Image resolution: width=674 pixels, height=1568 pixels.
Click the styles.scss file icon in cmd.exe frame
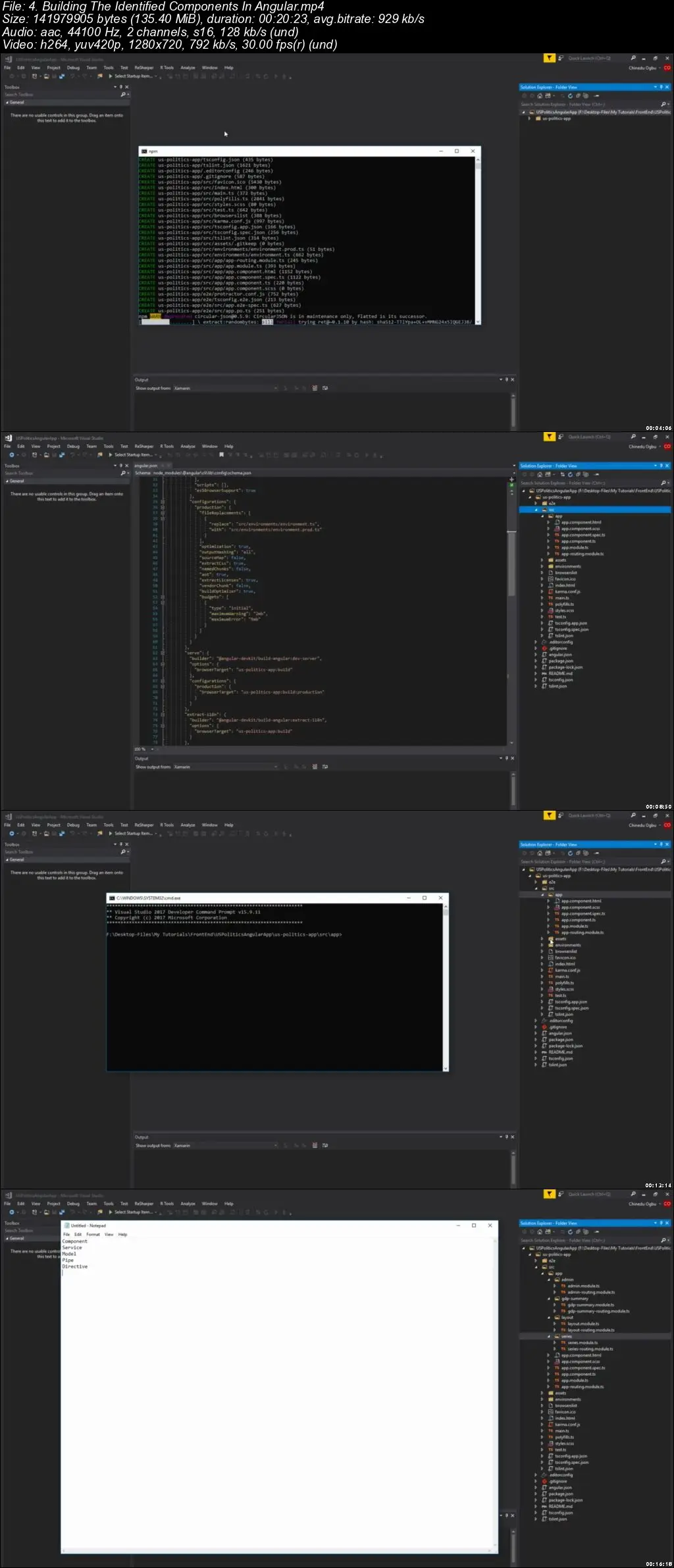point(551,989)
